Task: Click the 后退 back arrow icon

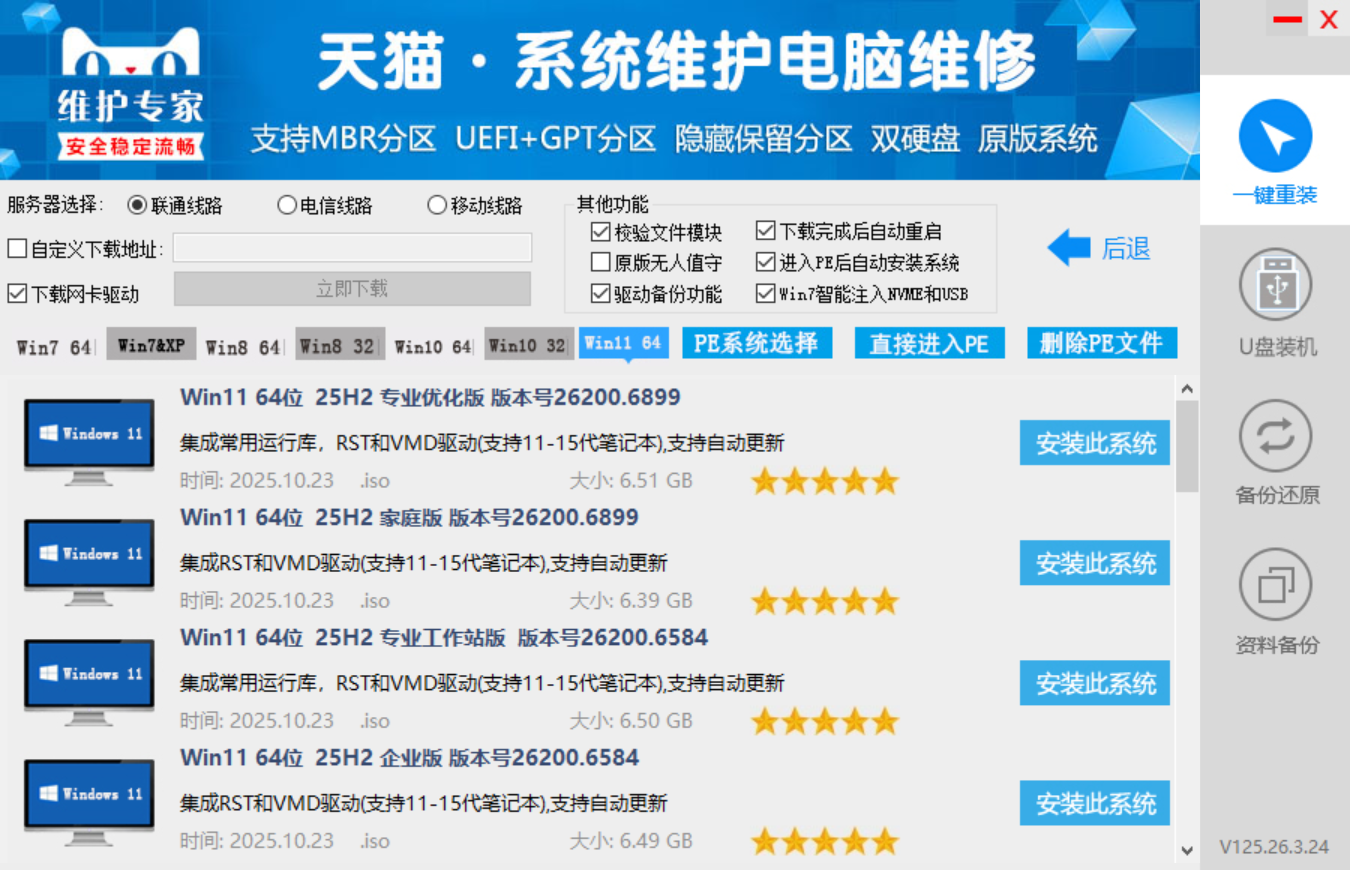Action: [x=1069, y=248]
